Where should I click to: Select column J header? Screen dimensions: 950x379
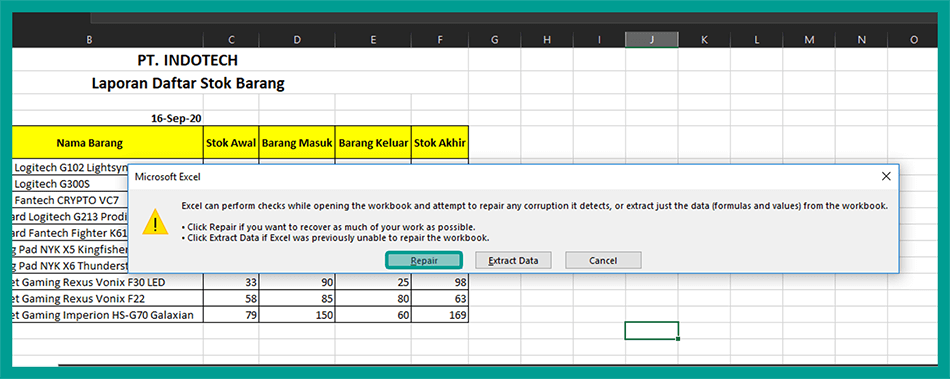coord(652,39)
